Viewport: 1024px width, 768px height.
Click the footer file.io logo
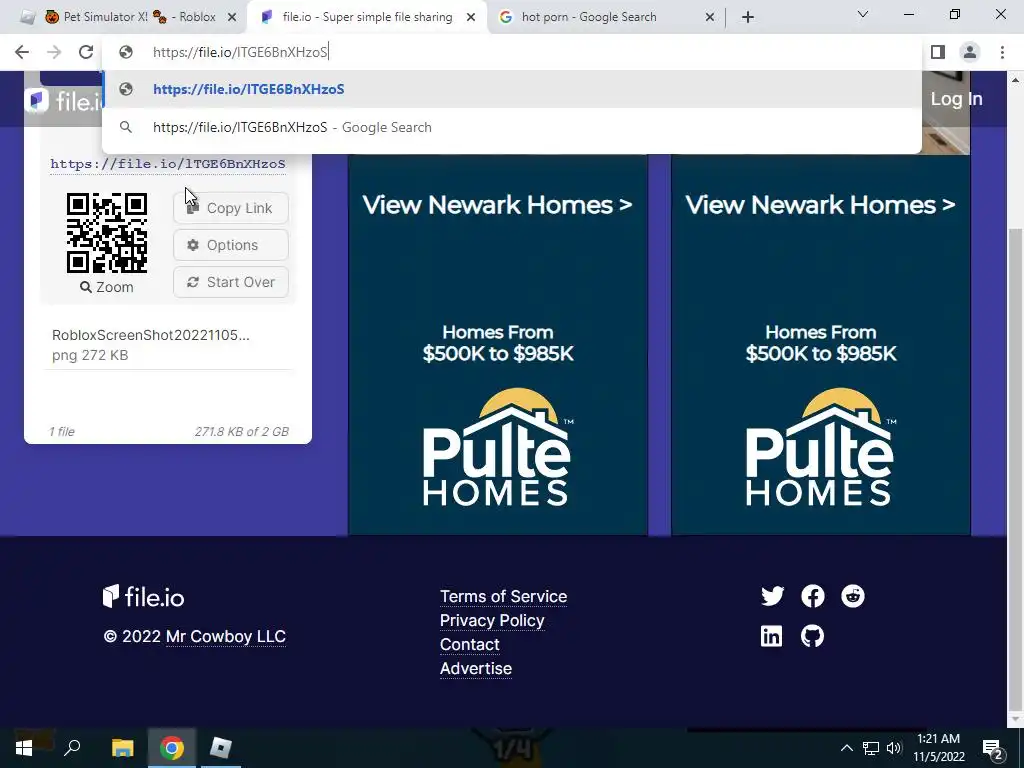(144, 596)
